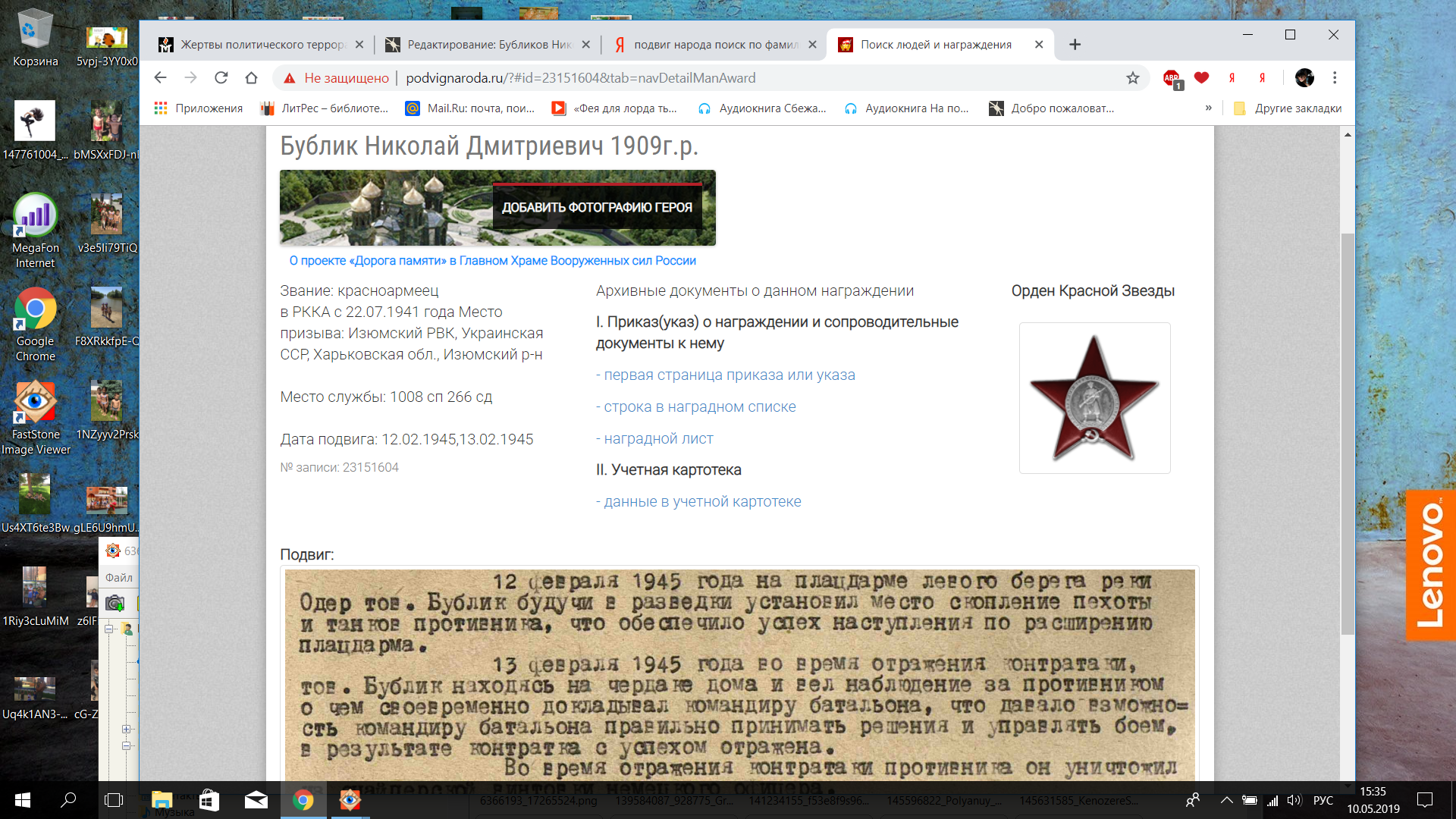Open the Adblock Plus extension icon
The image size is (1456, 819).
pos(1172,77)
